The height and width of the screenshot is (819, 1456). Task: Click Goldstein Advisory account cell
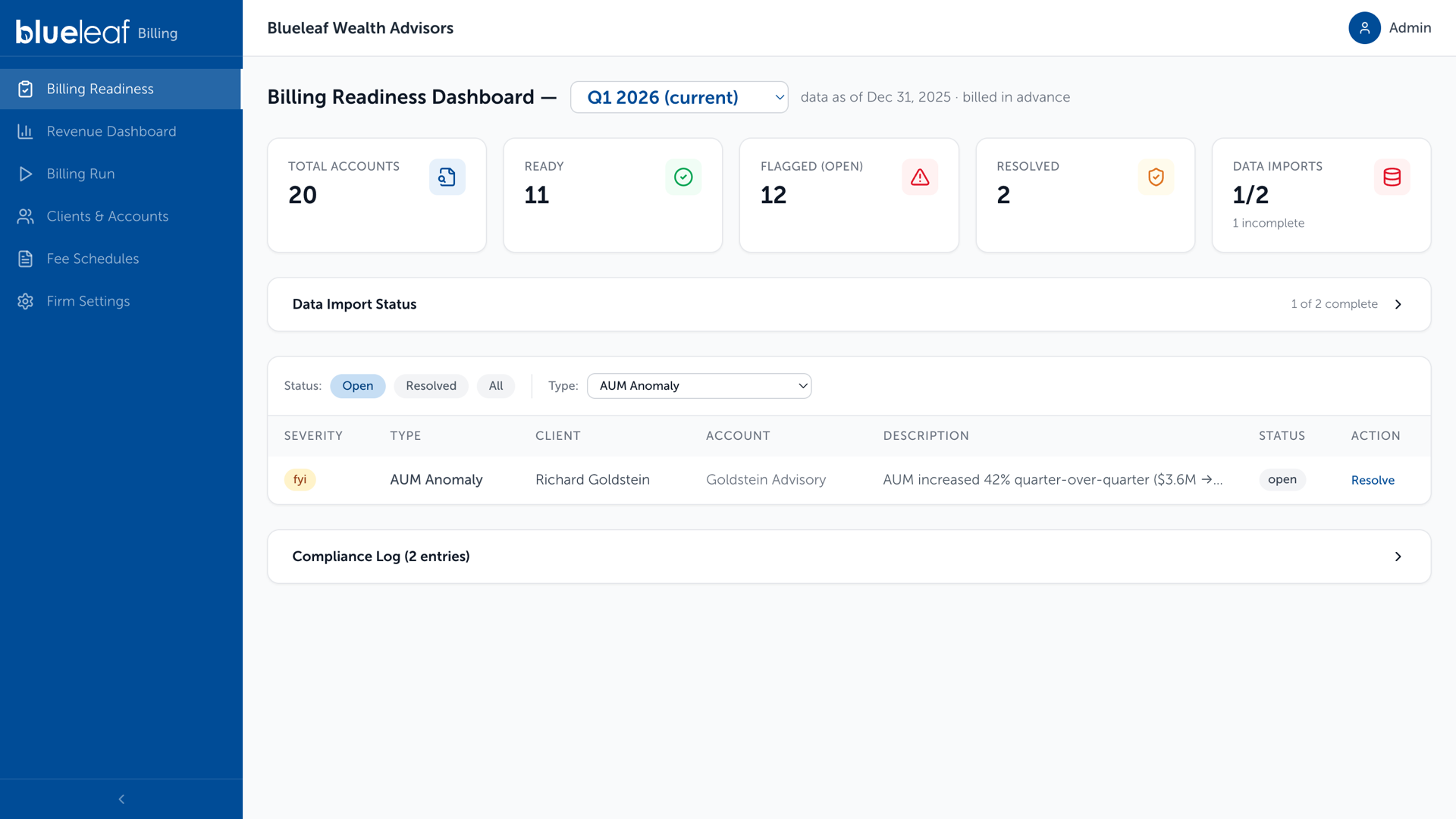coord(766,480)
